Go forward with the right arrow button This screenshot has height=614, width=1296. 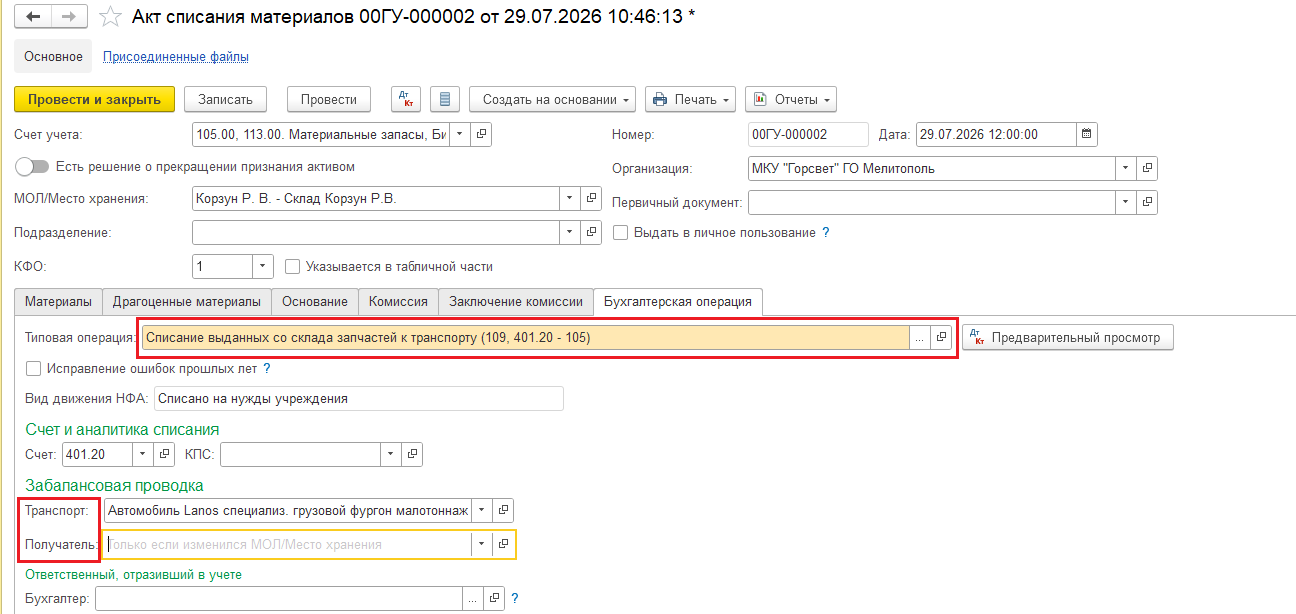68,18
